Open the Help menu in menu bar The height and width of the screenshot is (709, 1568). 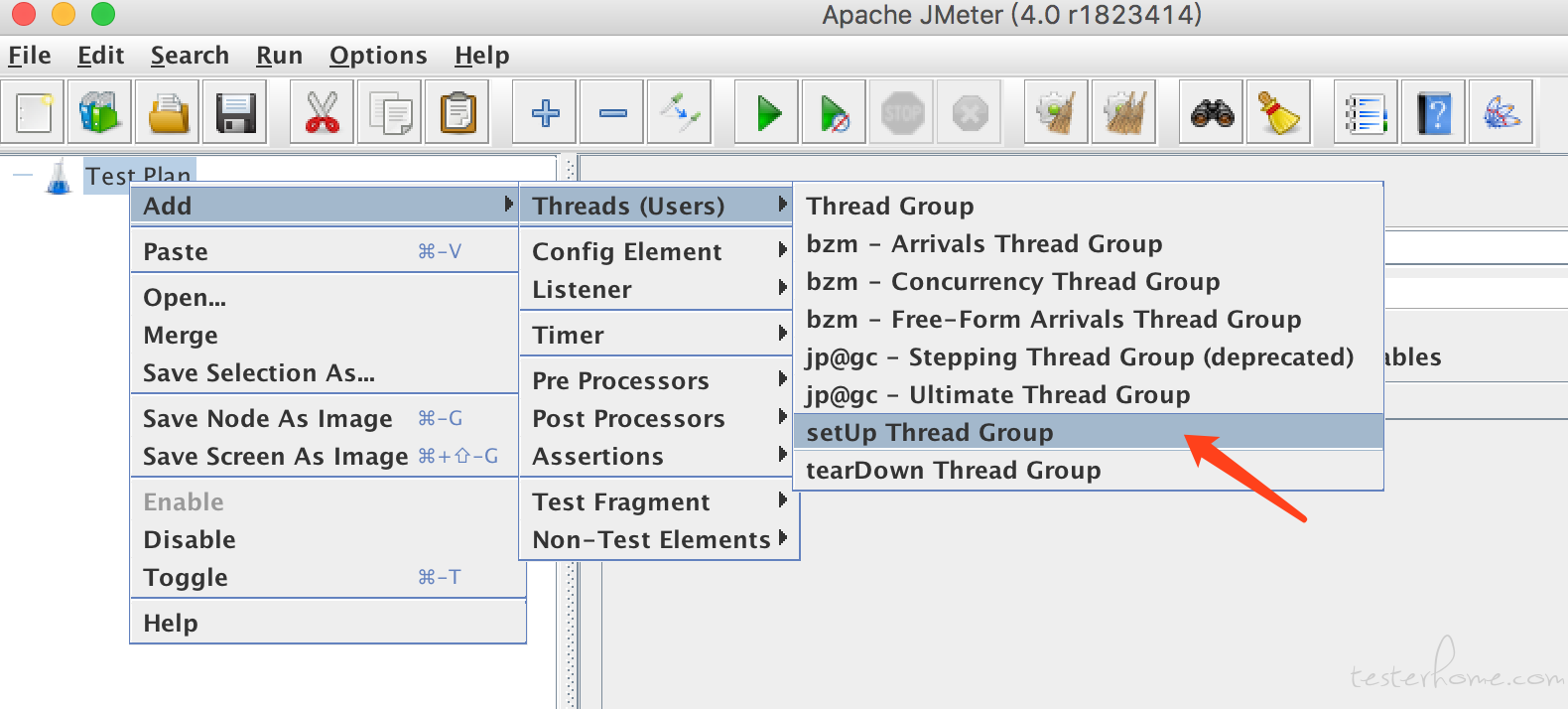point(482,56)
